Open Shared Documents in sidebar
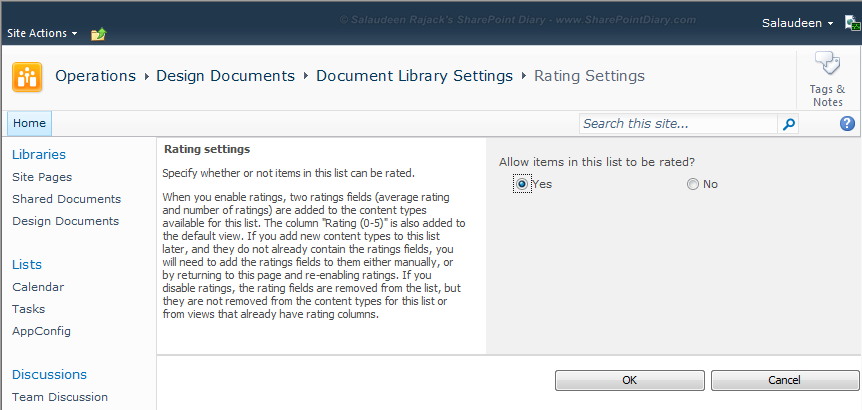This screenshot has height=410, width=862. pyautogui.click(x=67, y=199)
